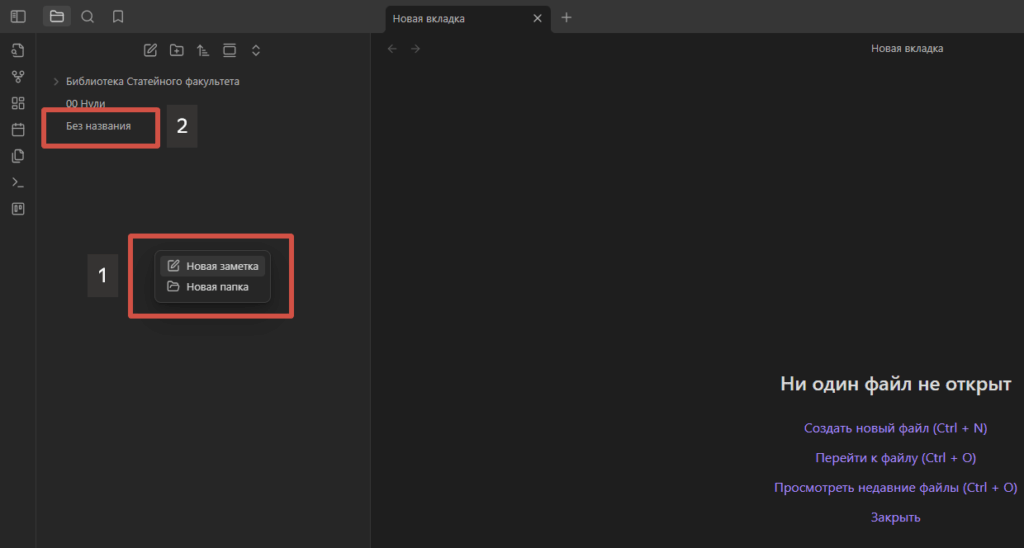Create a new folder using toolbar icon
Image resolution: width=1024 pixels, height=548 pixels.
[x=176, y=50]
